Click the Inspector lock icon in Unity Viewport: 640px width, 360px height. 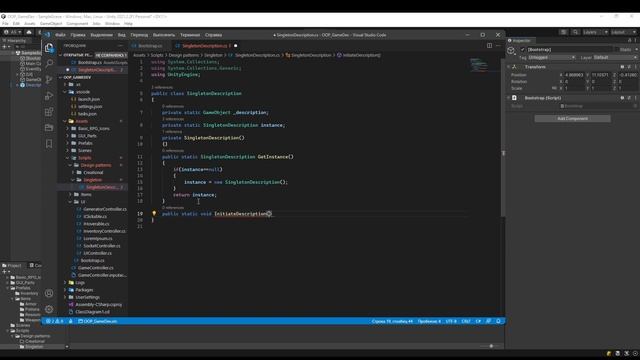629,40
